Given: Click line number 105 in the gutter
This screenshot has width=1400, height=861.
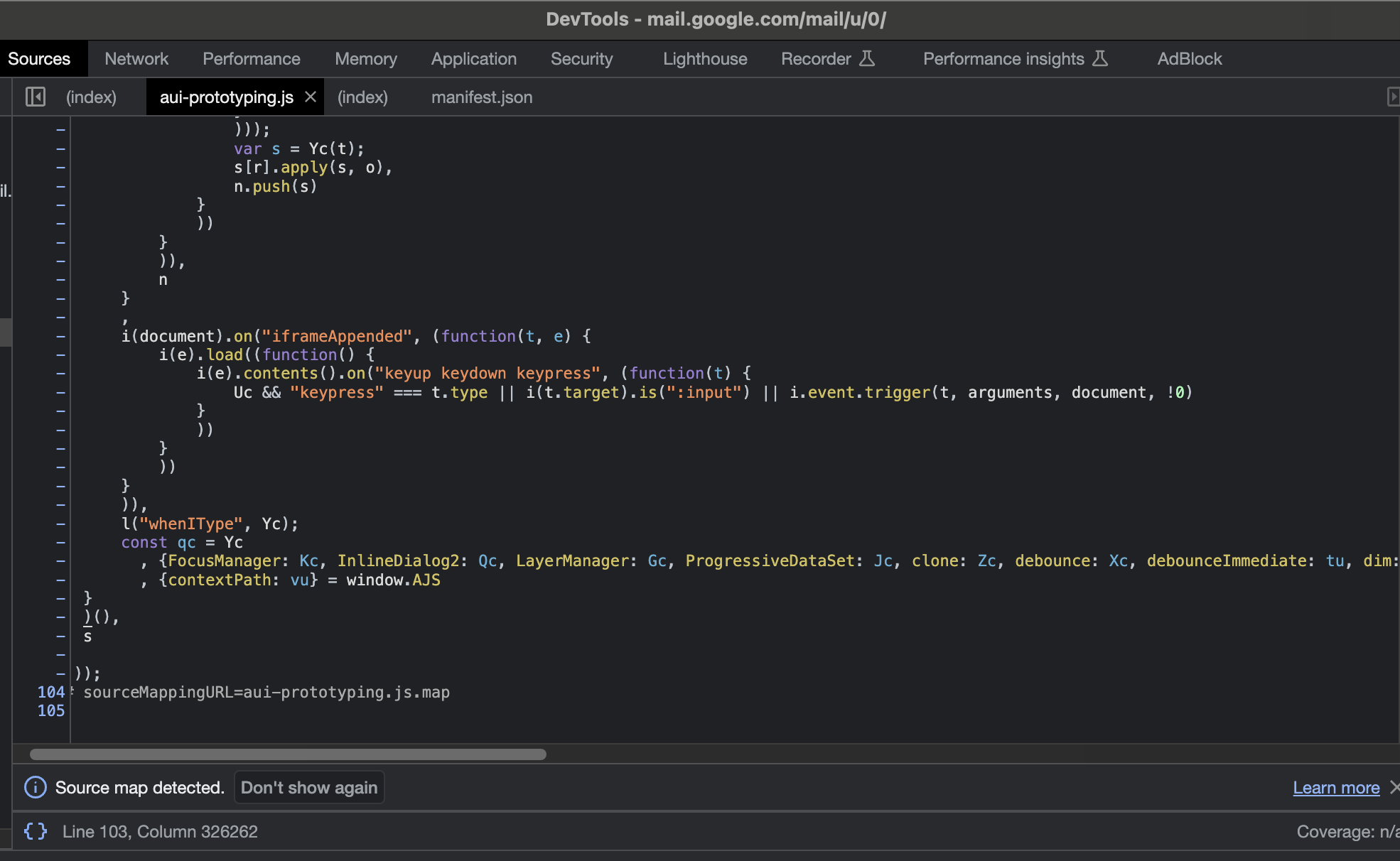Looking at the screenshot, I should [50, 710].
